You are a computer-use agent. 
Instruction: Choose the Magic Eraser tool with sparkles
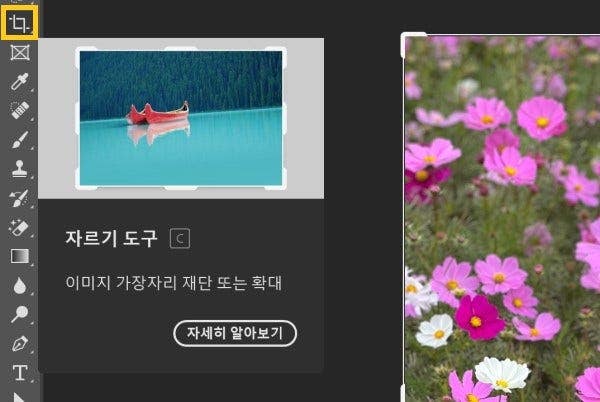20,227
